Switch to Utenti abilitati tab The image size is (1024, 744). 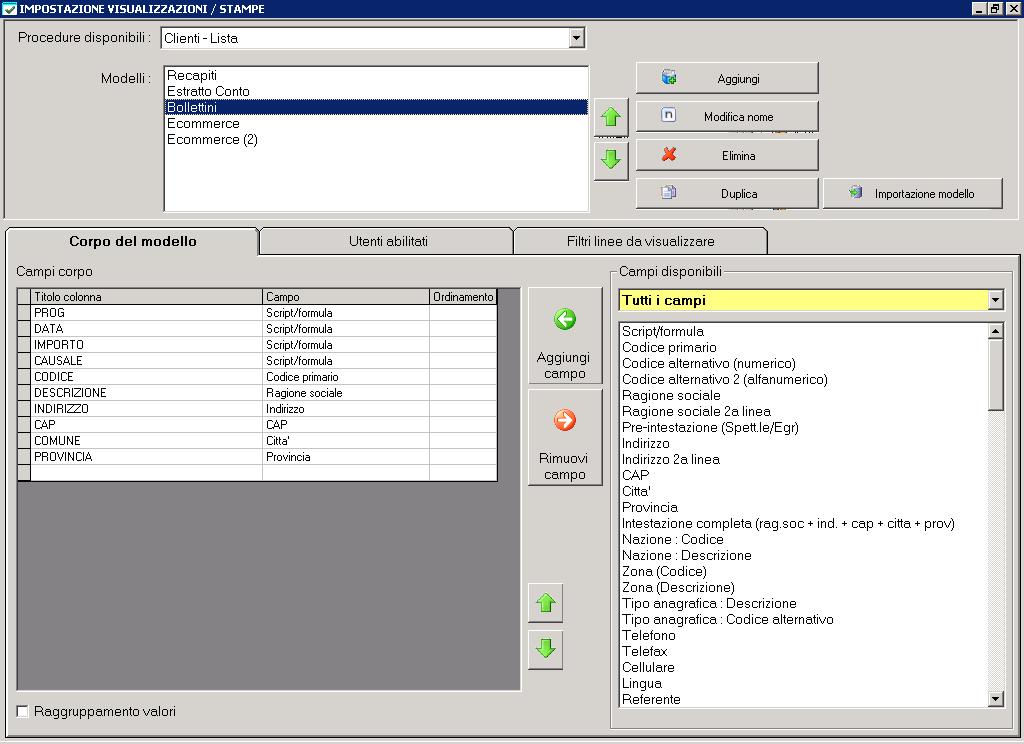tap(388, 241)
